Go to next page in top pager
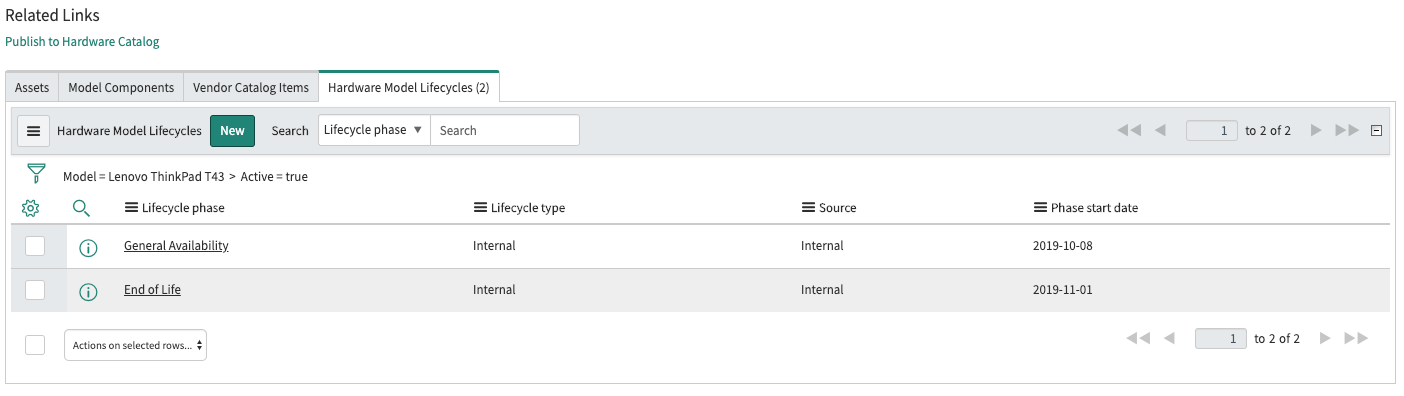This screenshot has width=1404, height=396. (1316, 131)
